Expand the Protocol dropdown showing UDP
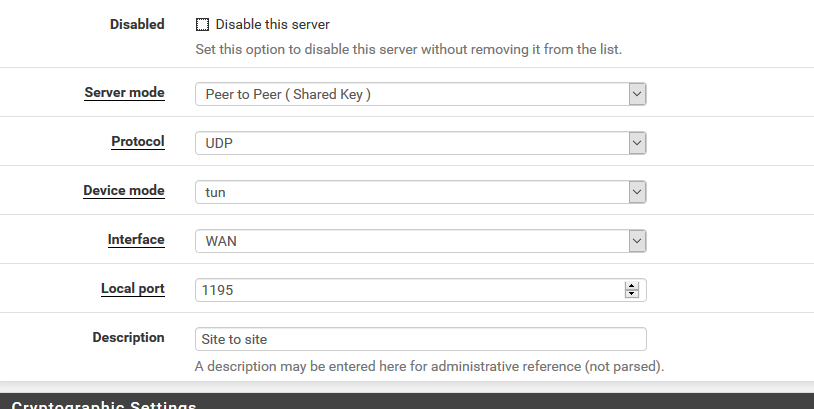Viewport: 814px width, 409px height. (x=420, y=143)
